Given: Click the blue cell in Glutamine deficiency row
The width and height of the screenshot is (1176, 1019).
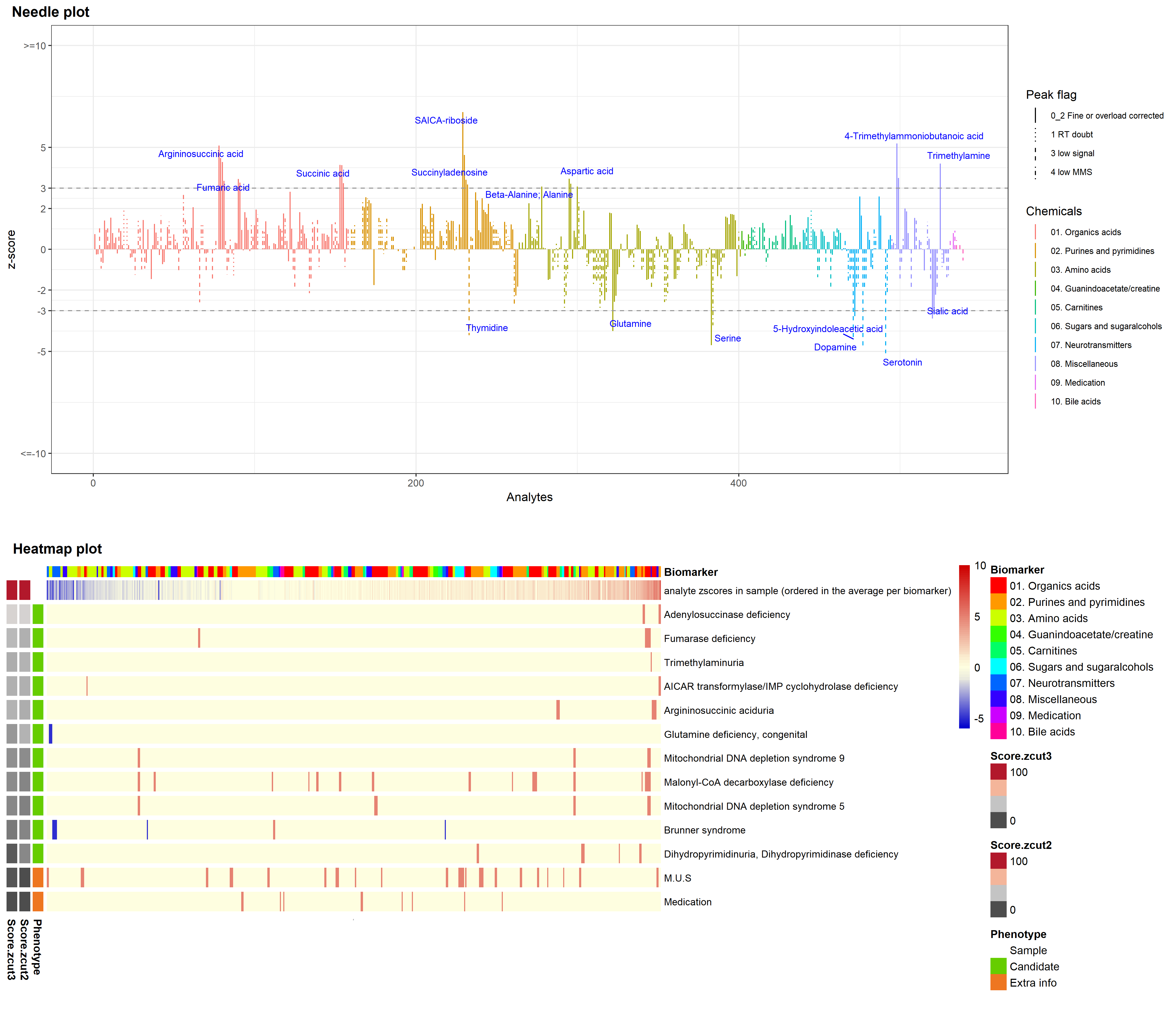Looking at the screenshot, I should 51,733.
